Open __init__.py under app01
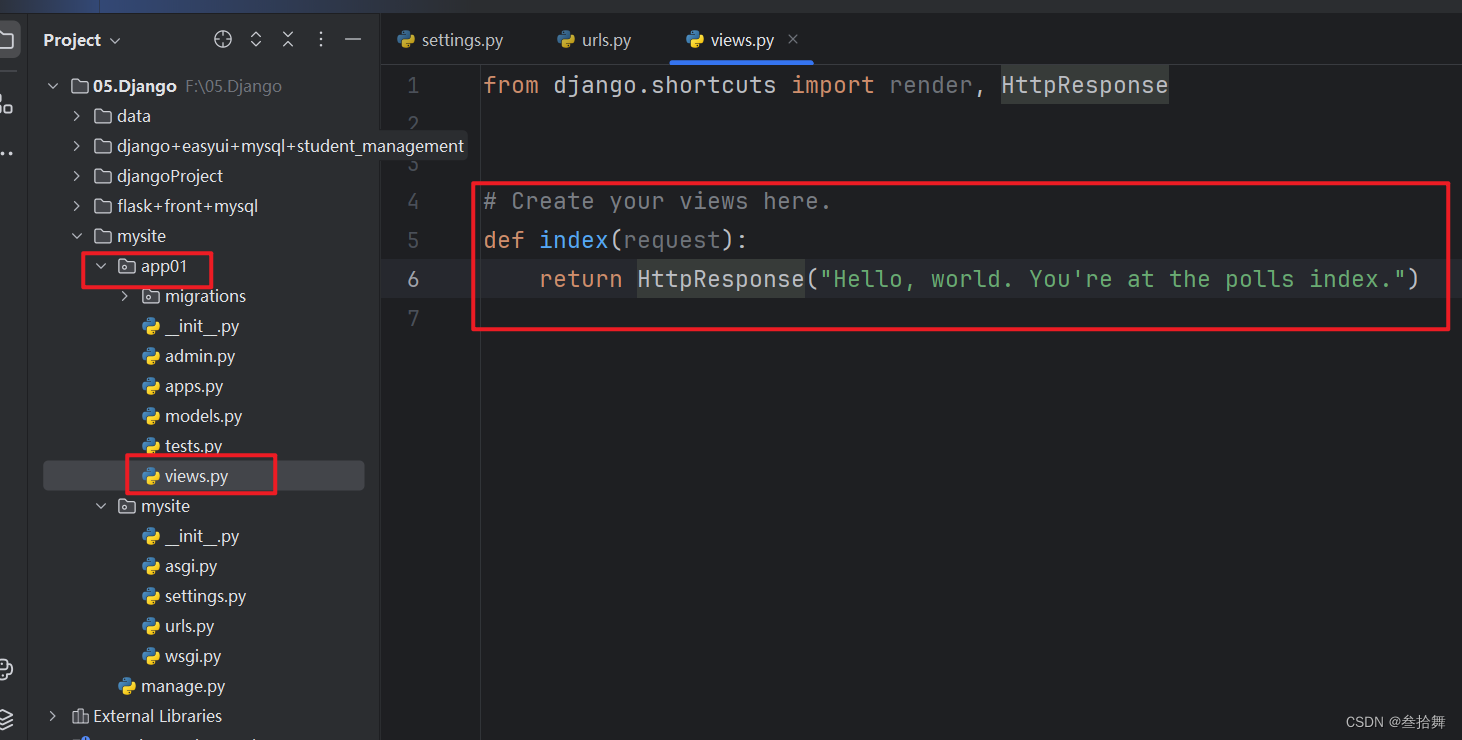Image resolution: width=1462 pixels, height=740 pixels. (x=190, y=326)
